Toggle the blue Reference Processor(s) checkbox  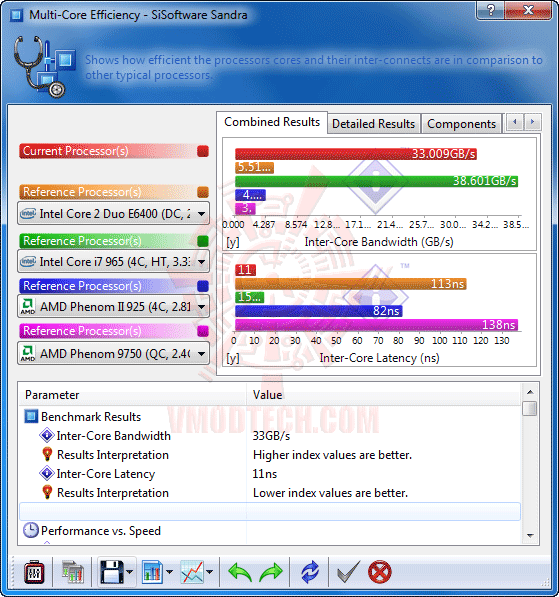[x=203, y=286]
